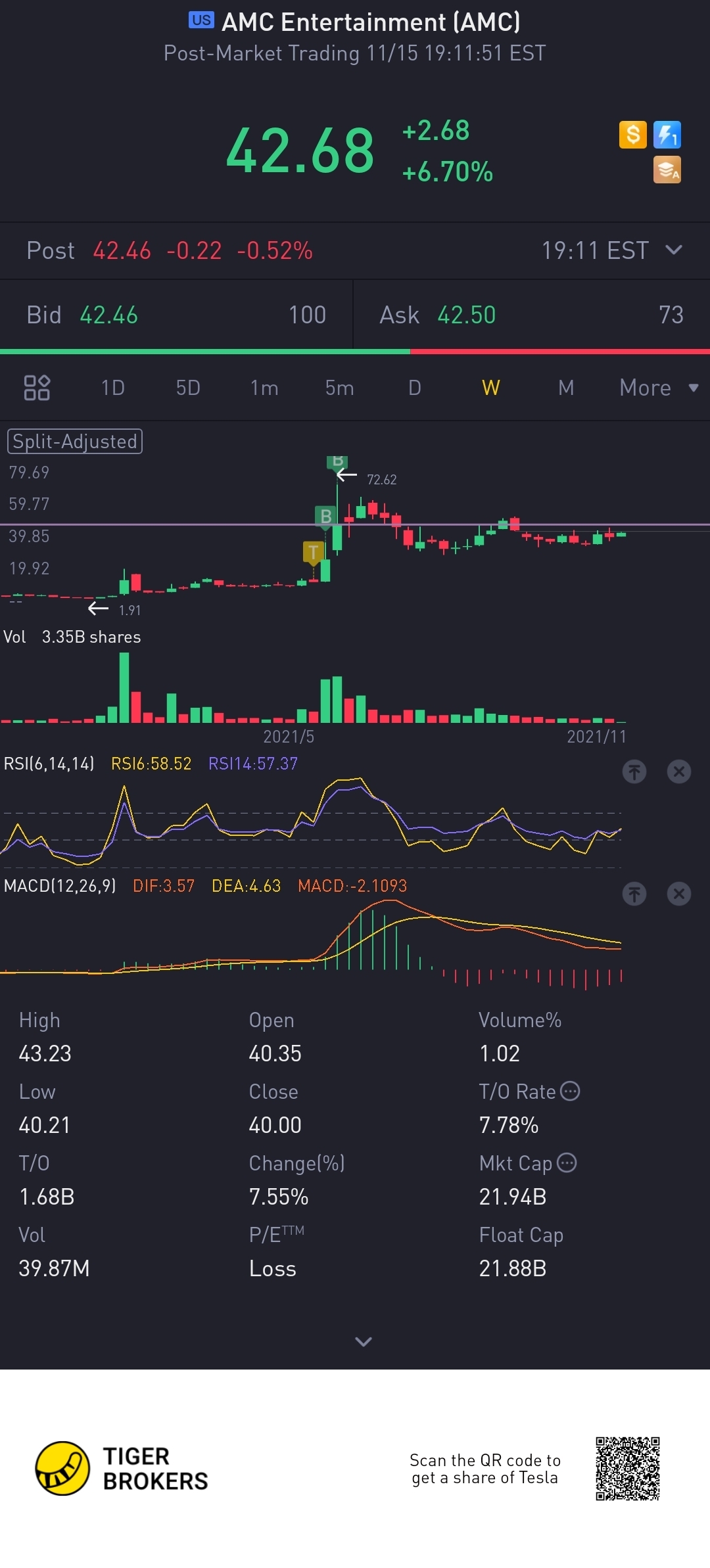Screen dimensions: 710x1568
Task: Switch to the 1D chart tab
Action: pos(113,388)
